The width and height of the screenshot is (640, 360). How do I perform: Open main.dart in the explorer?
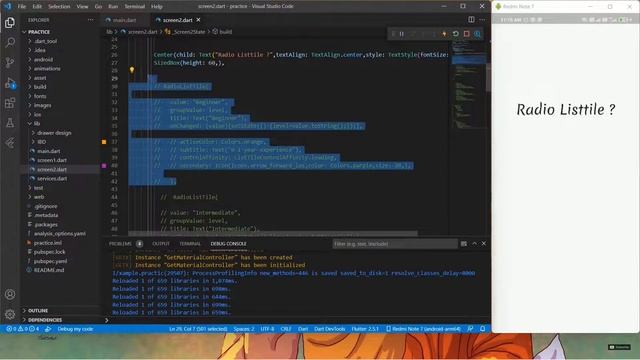pyautogui.click(x=49, y=151)
